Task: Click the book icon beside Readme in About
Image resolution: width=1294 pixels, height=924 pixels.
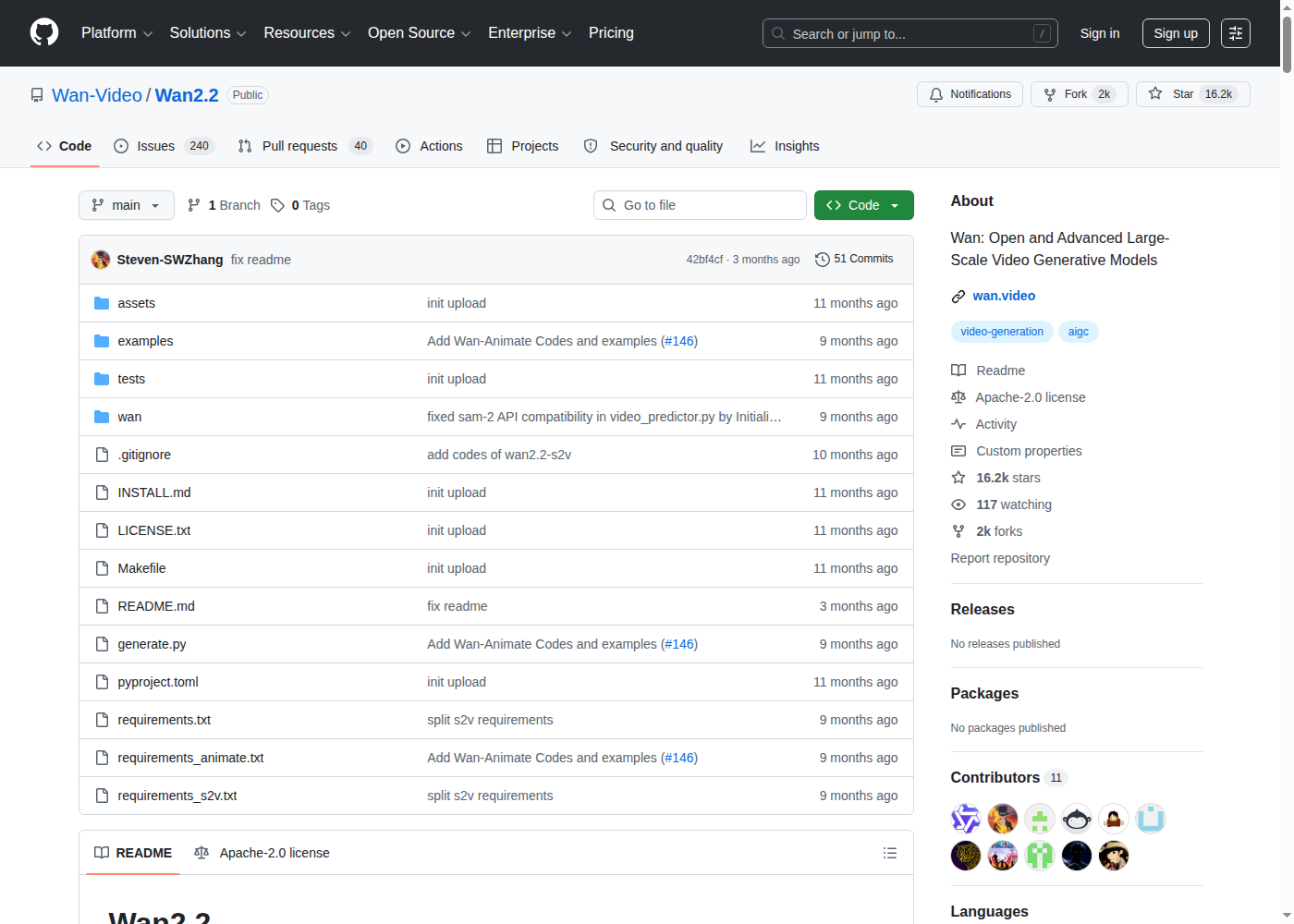Action: pyautogui.click(x=958, y=371)
